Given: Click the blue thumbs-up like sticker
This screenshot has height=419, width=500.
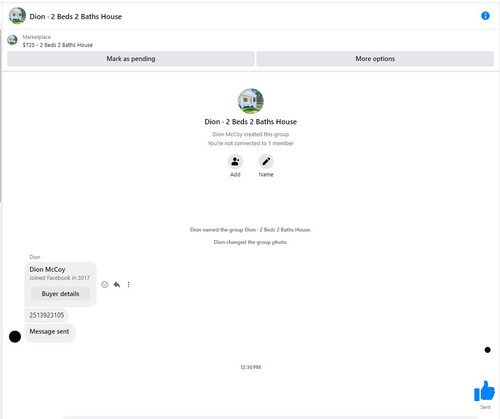Looking at the screenshot, I should click(484, 391).
